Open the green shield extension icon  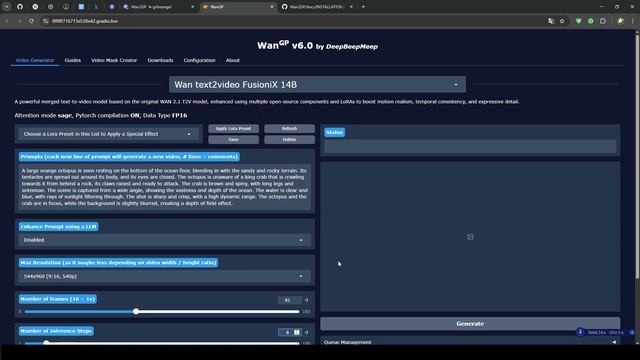578,21
